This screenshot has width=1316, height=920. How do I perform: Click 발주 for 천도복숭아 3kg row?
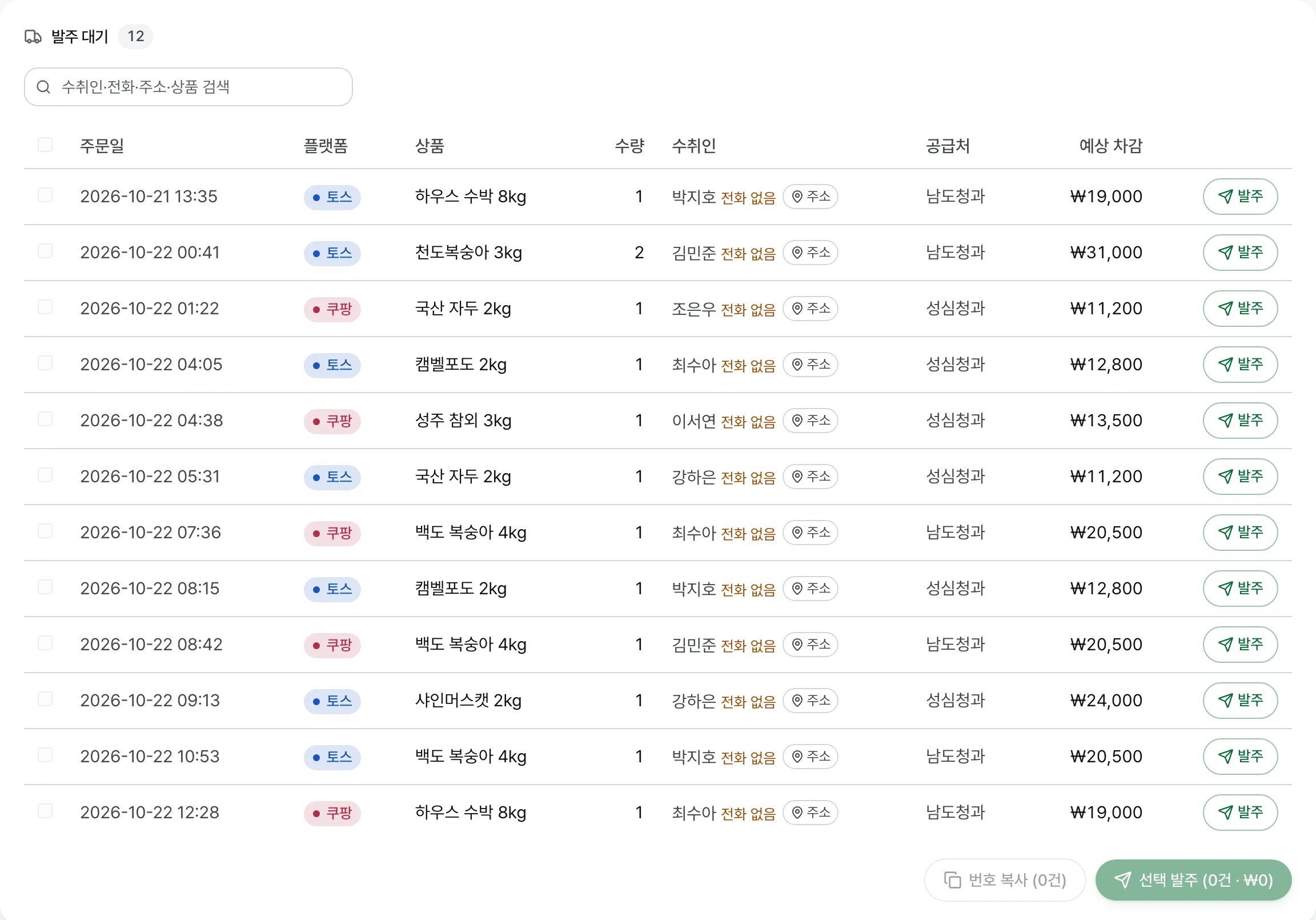click(1240, 253)
